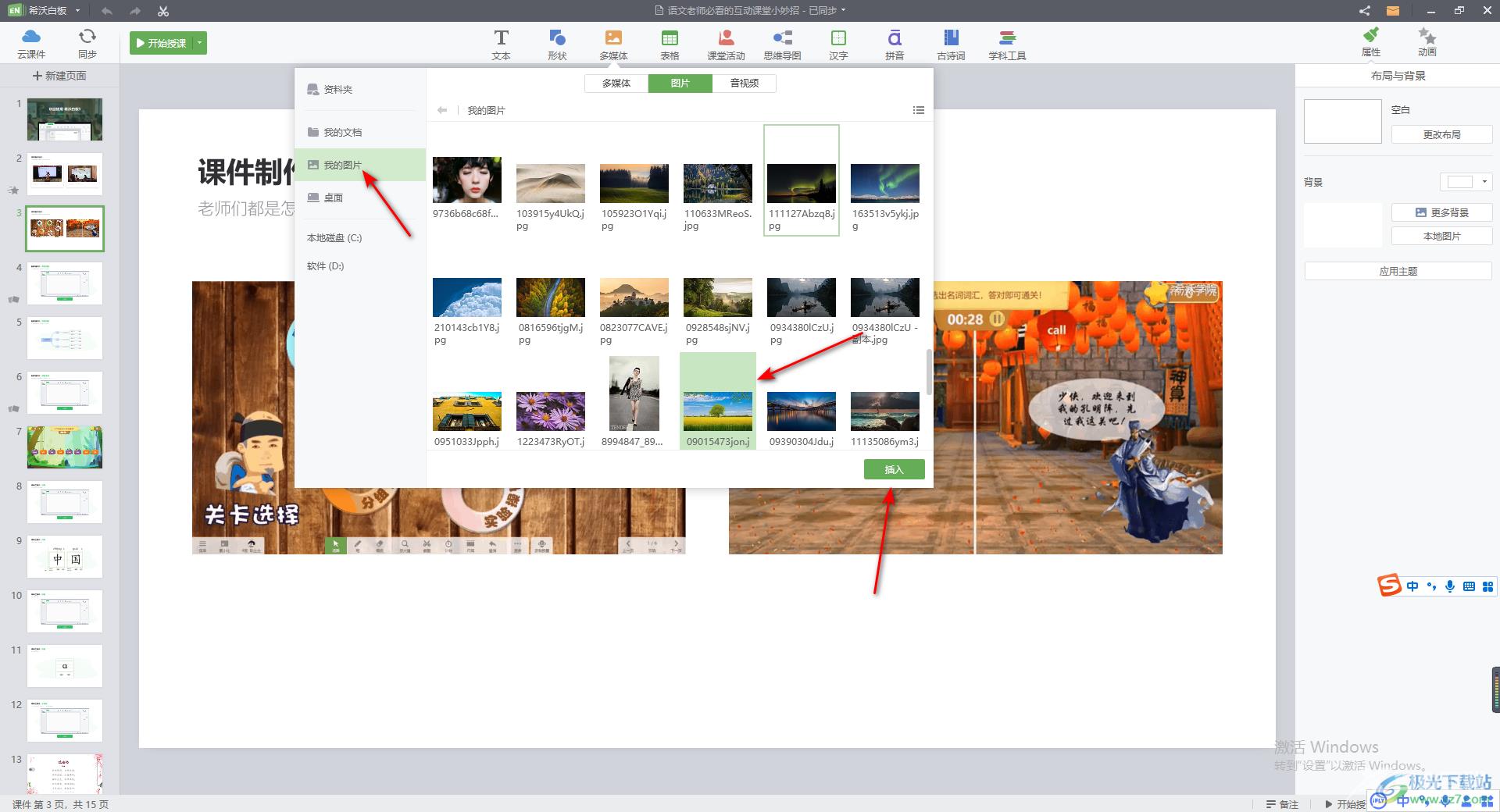This screenshot has width=1500, height=812.
Task: Switch to the 动画 animation panel
Action: (1427, 42)
